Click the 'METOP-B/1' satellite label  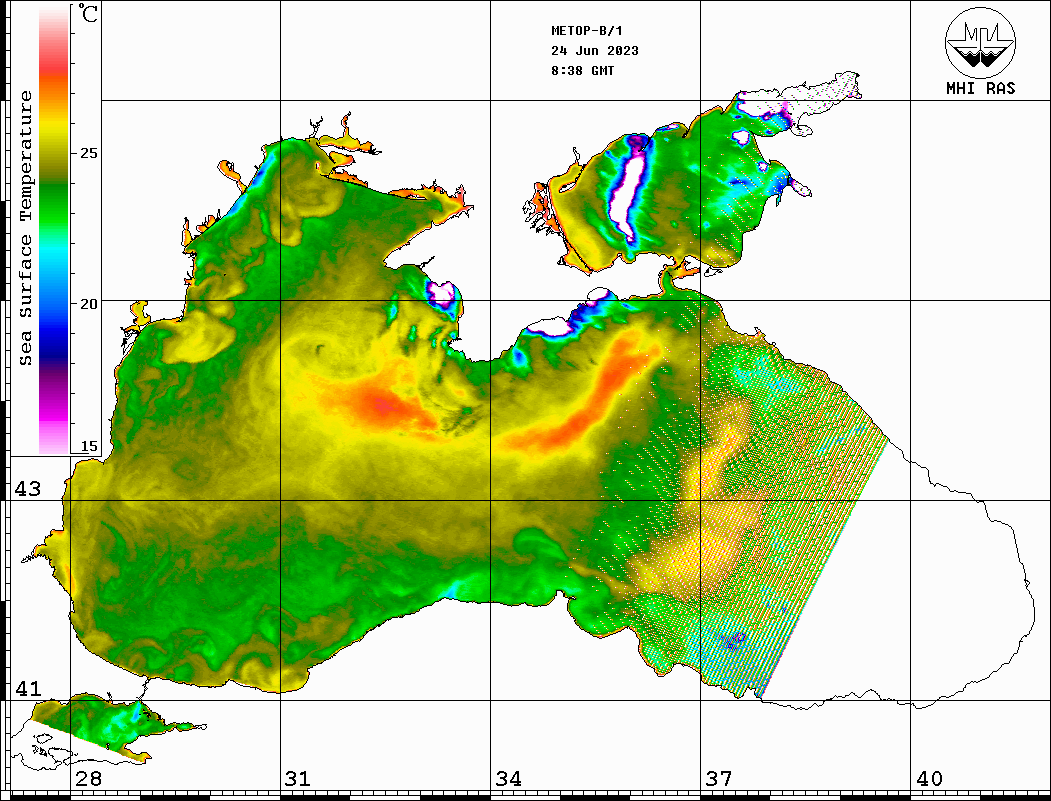point(587,31)
